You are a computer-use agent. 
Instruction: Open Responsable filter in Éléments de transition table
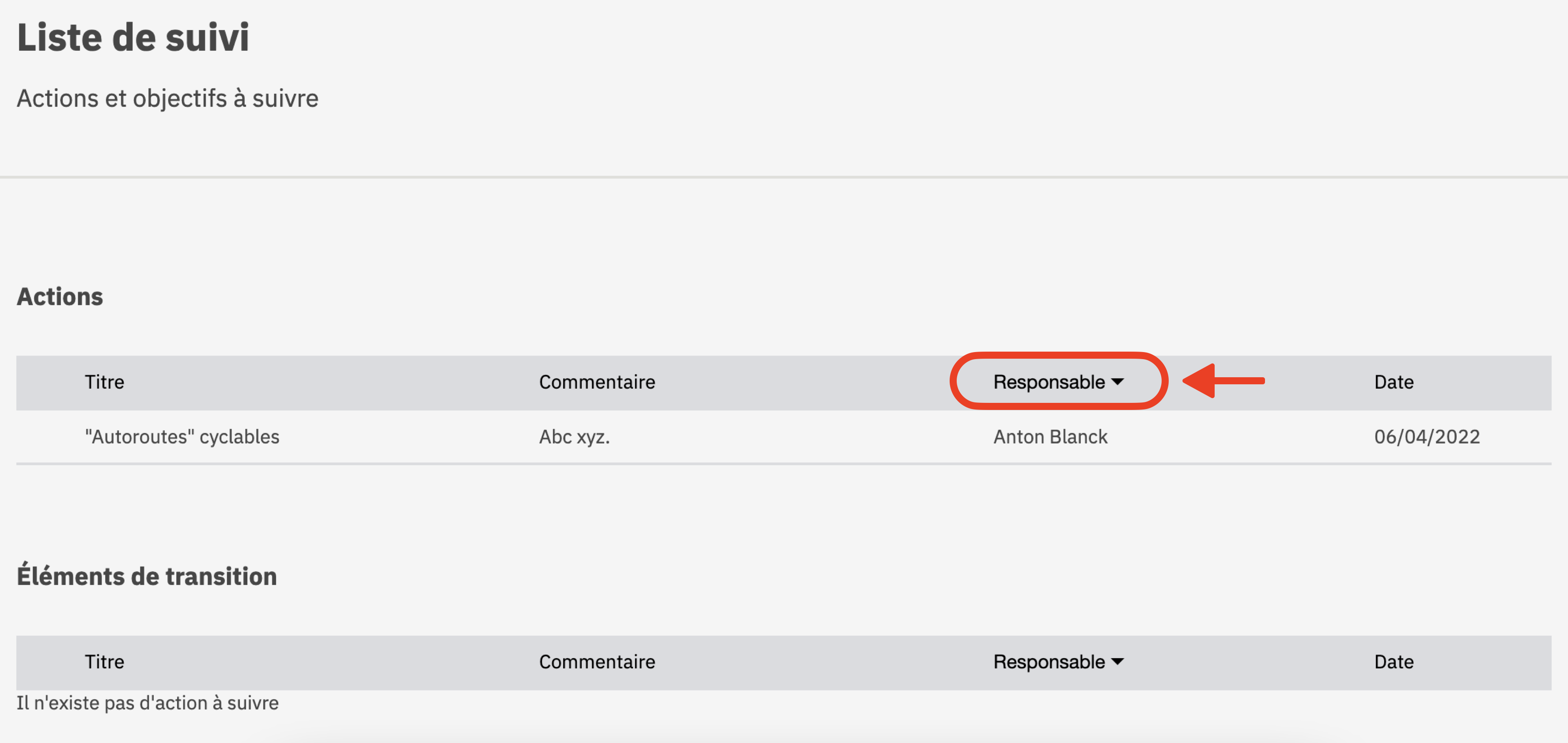pyautogui.click(x=1058, y=661)
